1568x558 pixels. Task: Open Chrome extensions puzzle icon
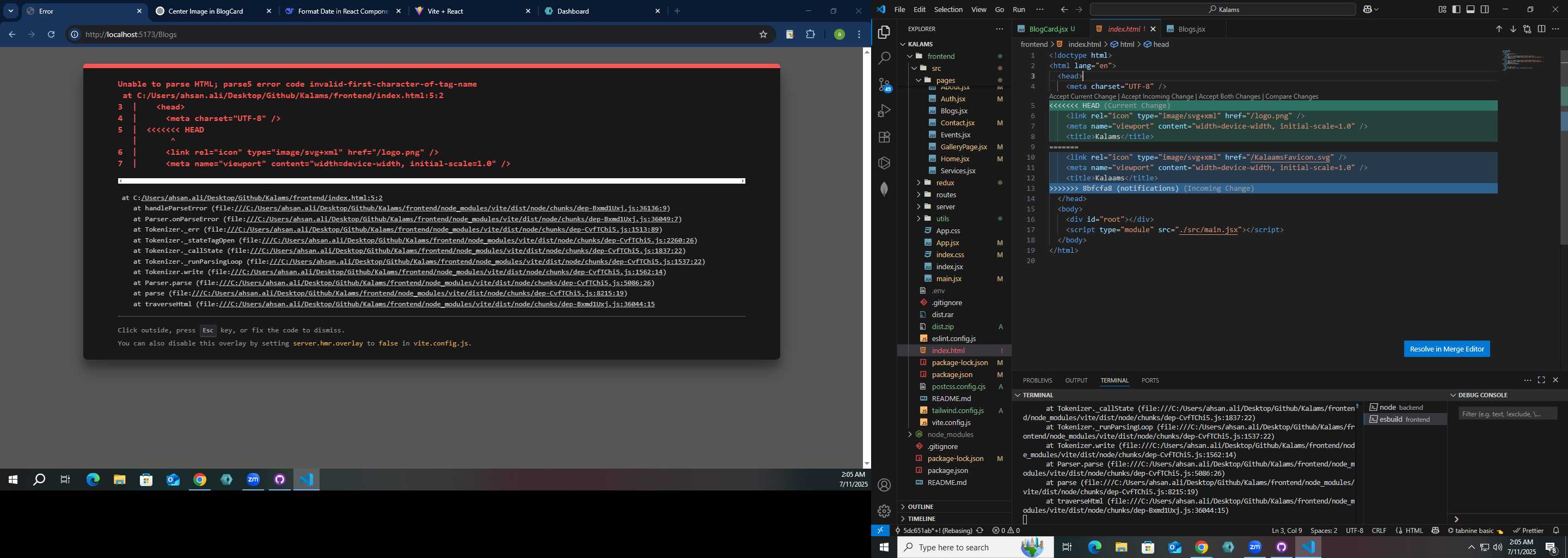(811, 35)
